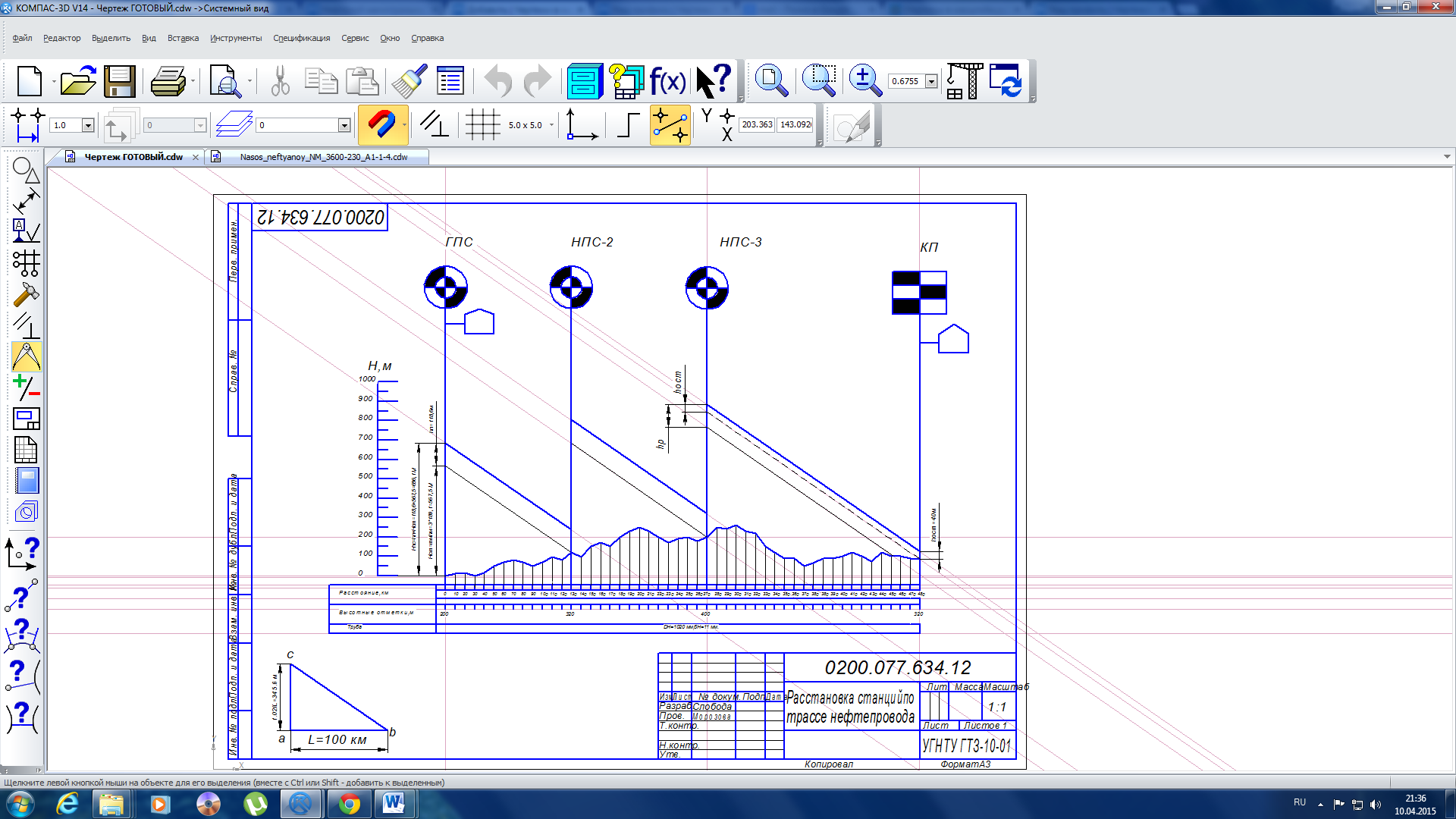This screenshot has height=819, width=1456.
Task: Cut the selection with the scissors icon
Action: point(281,81)
